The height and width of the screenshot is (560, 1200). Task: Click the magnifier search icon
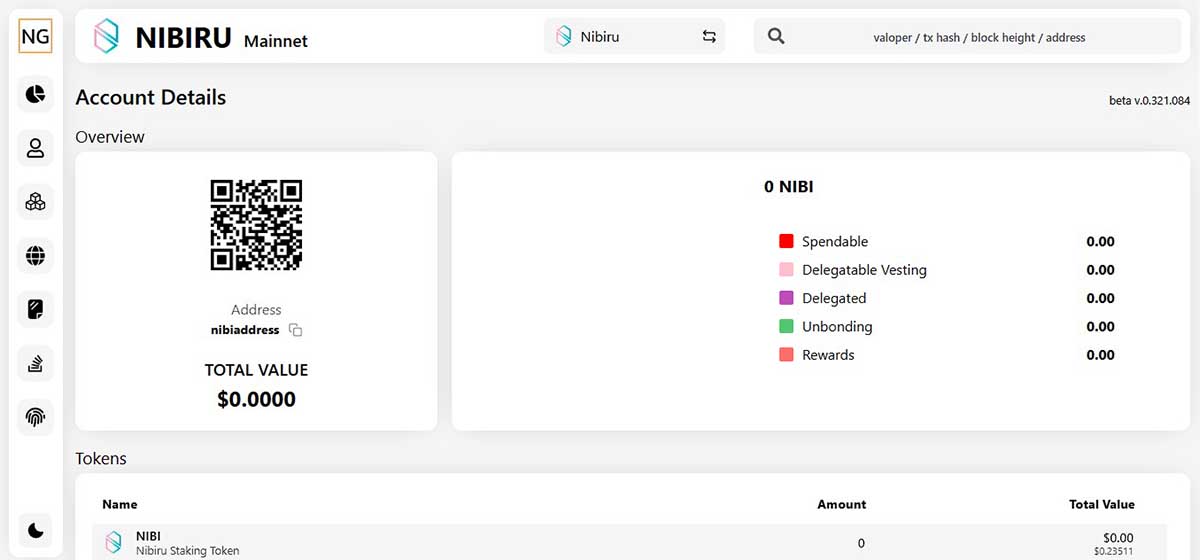pos(776,36)
